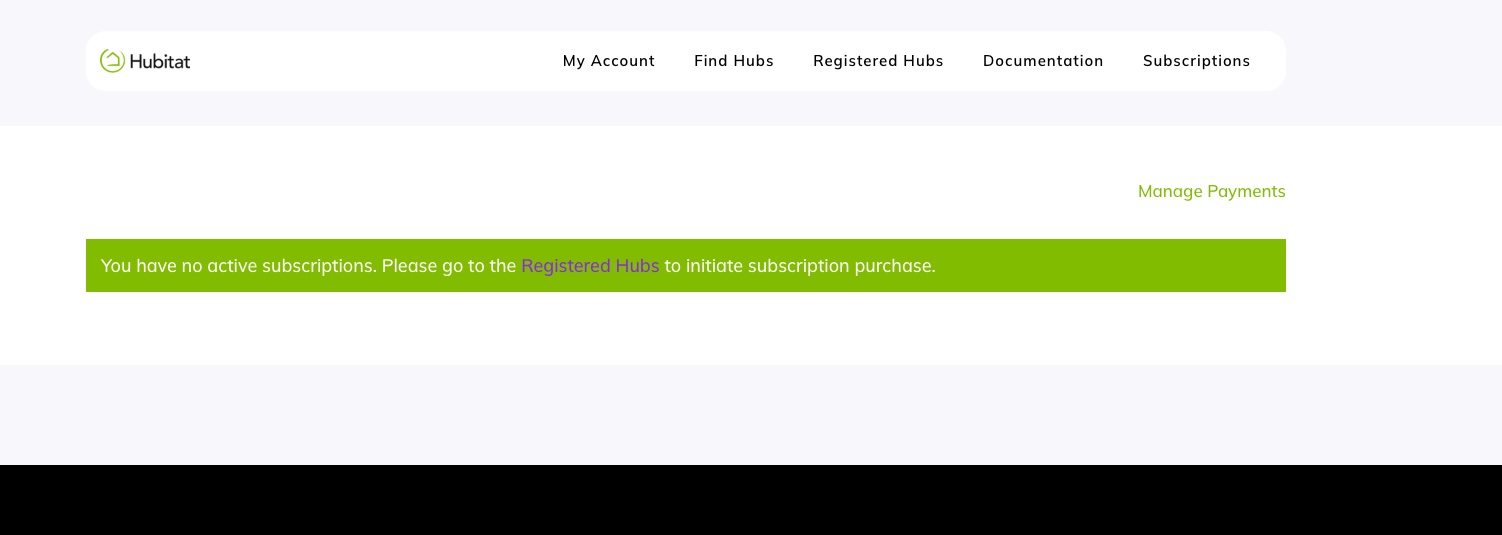The height and width of the screenshot is (535, 1502).
Task: Click the 'You have no active subscriptions' text
Action: pos(239,266)
